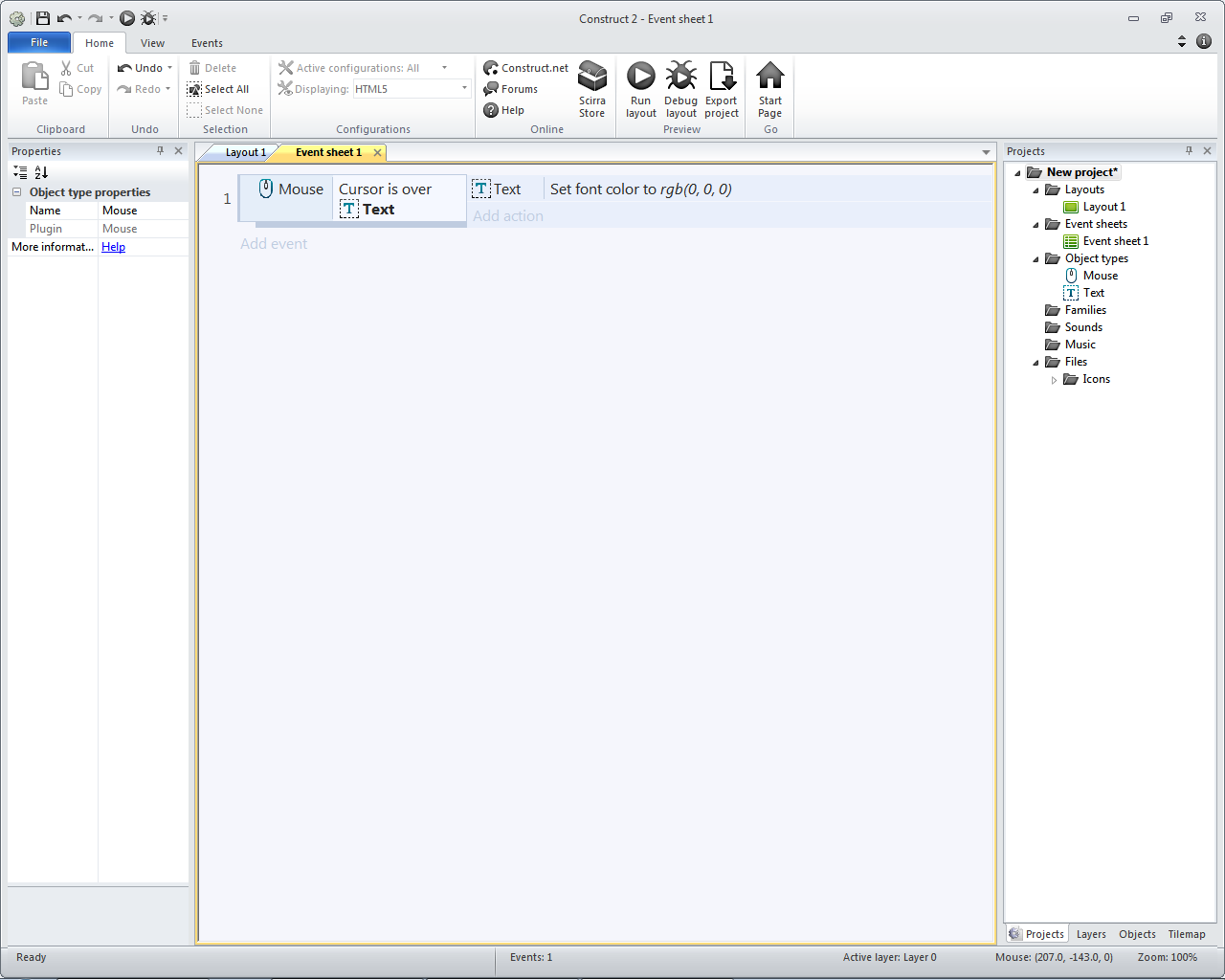
Task: Pin the Properties panel
Action: coord(160,151)
